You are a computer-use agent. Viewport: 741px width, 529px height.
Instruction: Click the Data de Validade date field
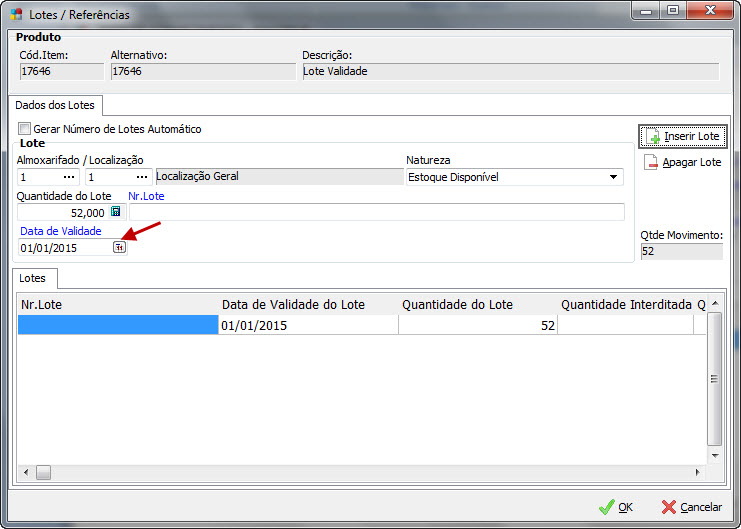[64, 248]
